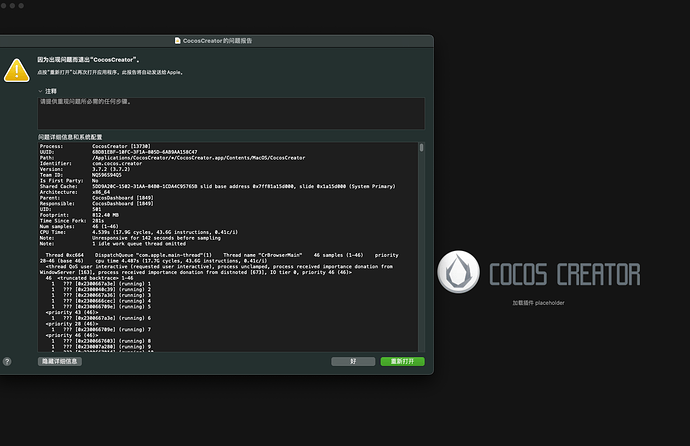Click the Shared Cache line

217,186
